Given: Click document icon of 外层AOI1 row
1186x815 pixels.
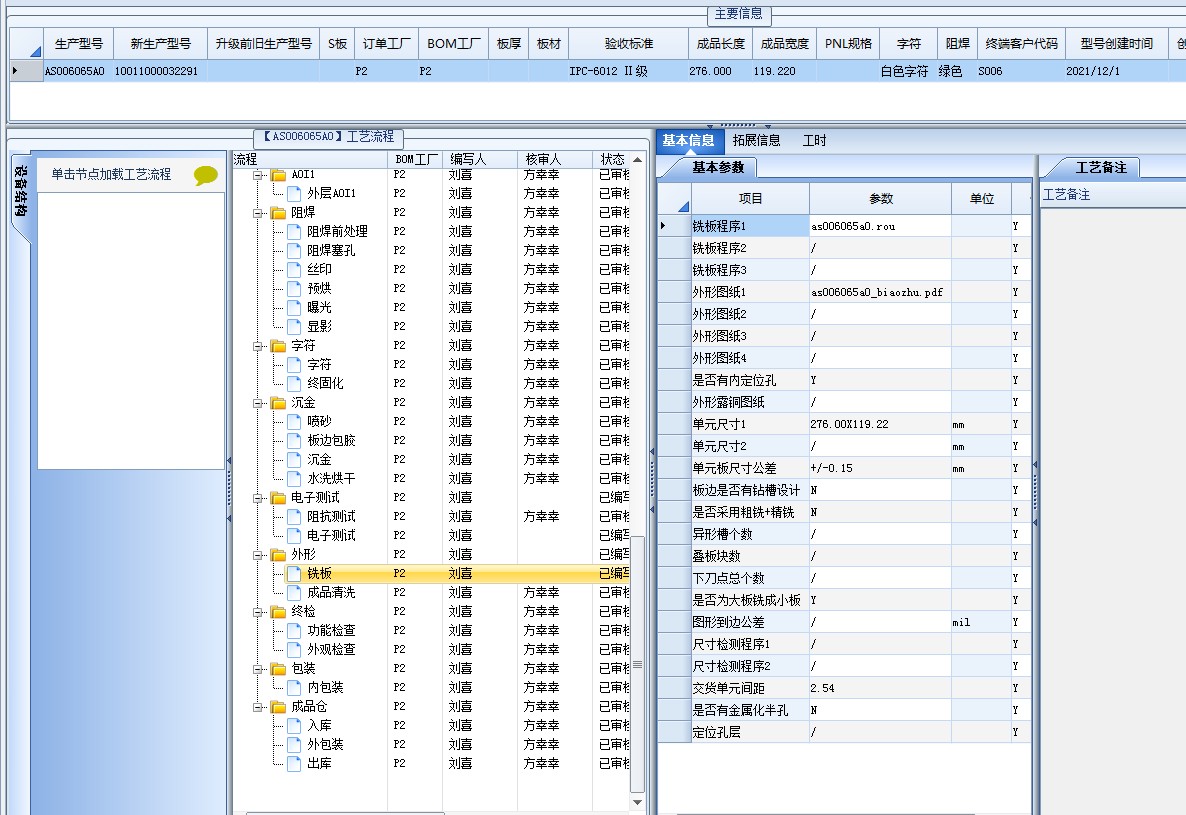Looking at the screenshot, I should click(295, 194).
